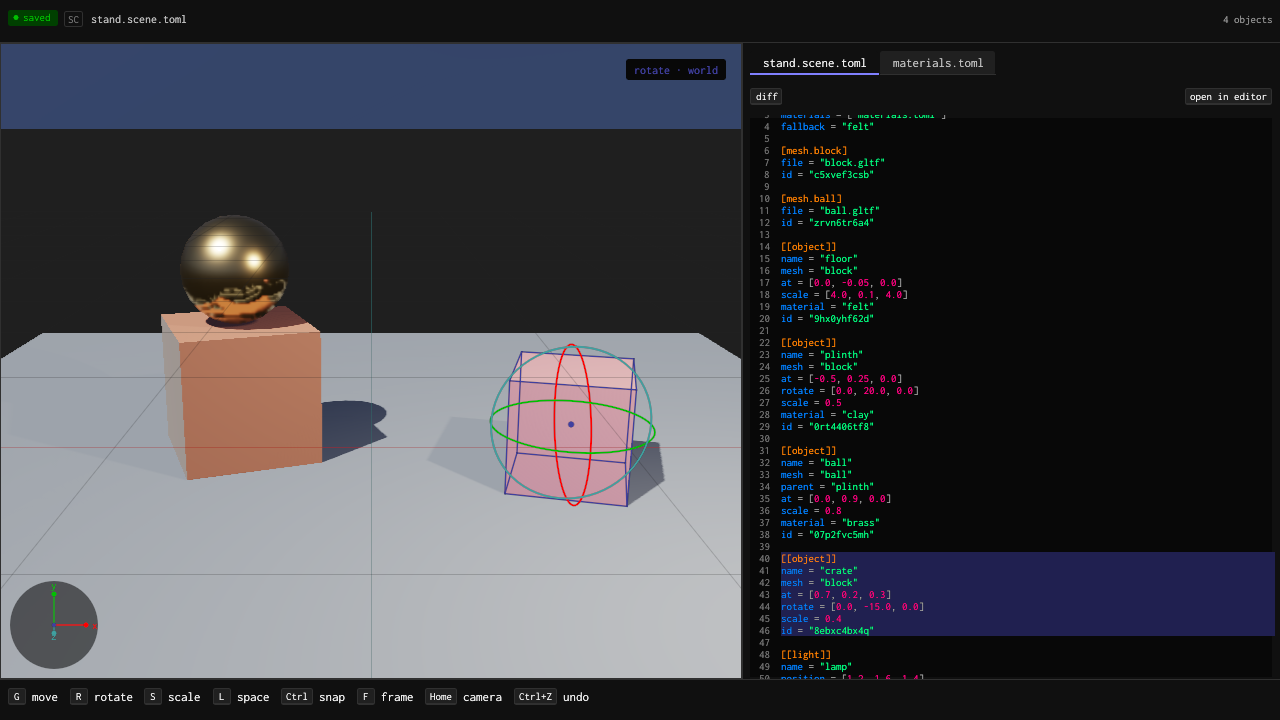Switch to the materials.toml tab

(938, 63)
